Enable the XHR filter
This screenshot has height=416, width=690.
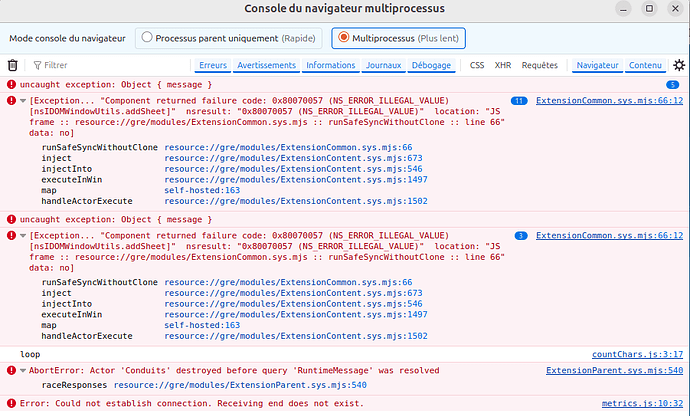point(503,65)
